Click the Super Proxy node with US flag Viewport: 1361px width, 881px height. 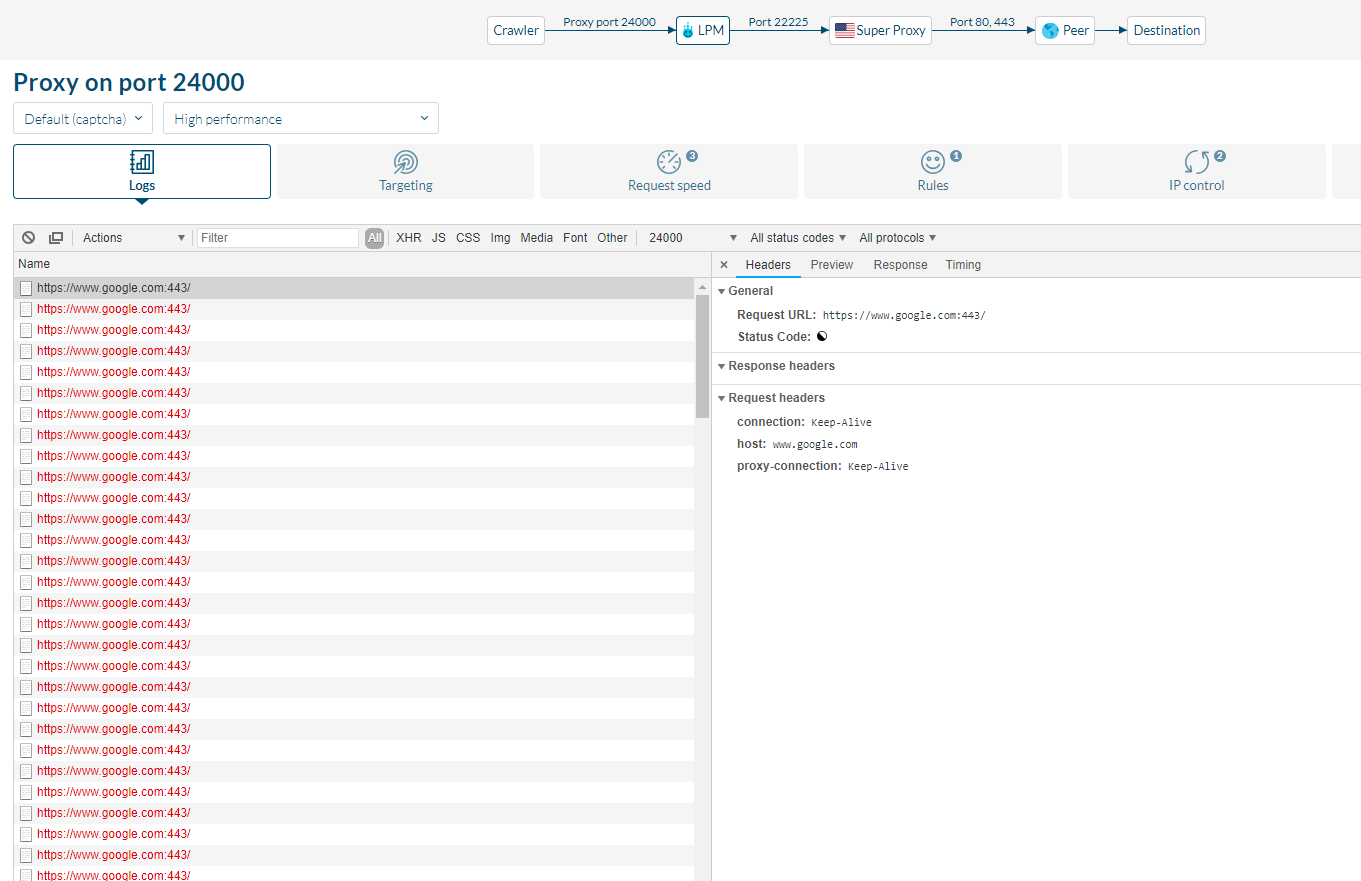(880, 31)
